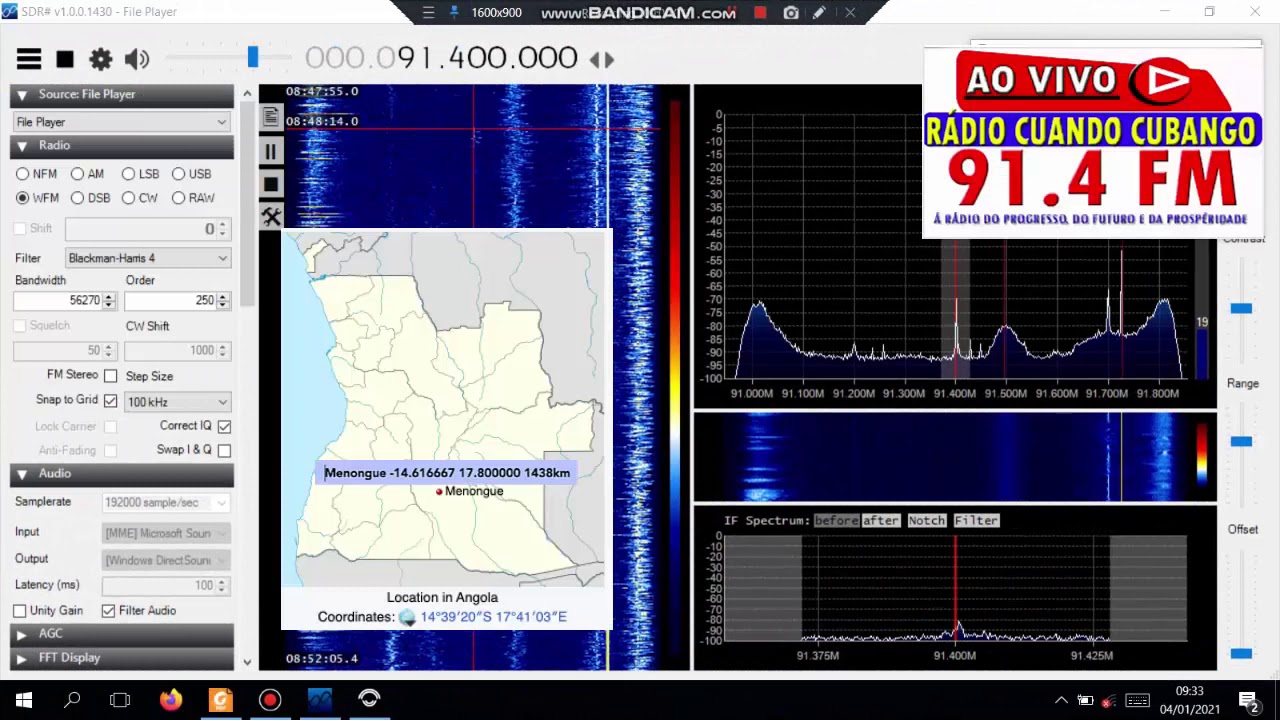Viewport: 1280px width, 720px height.
Task: Open the SDR# hamburger menu
Action: (29, 59)
